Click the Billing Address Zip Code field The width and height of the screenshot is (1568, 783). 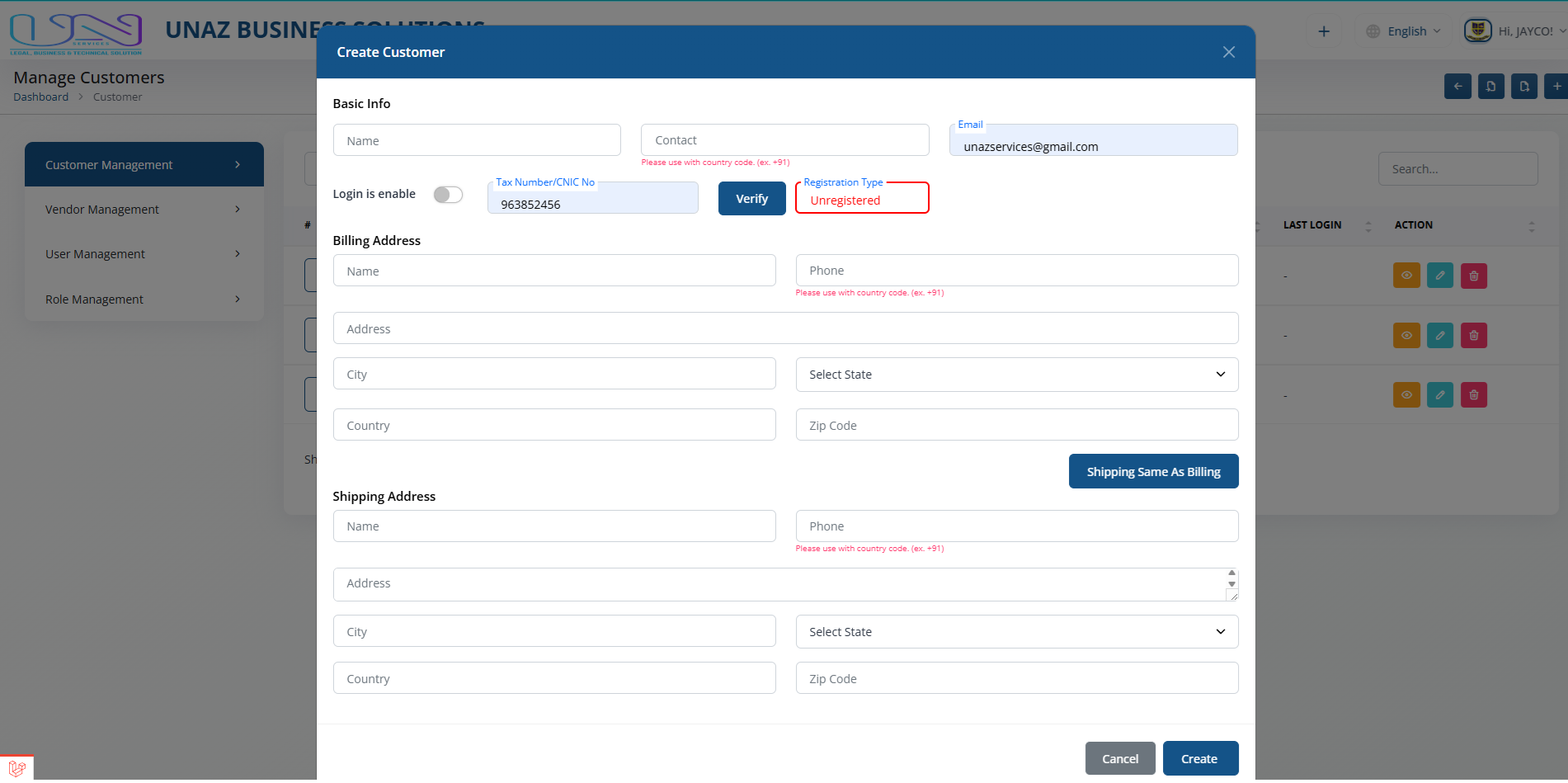1016,426
